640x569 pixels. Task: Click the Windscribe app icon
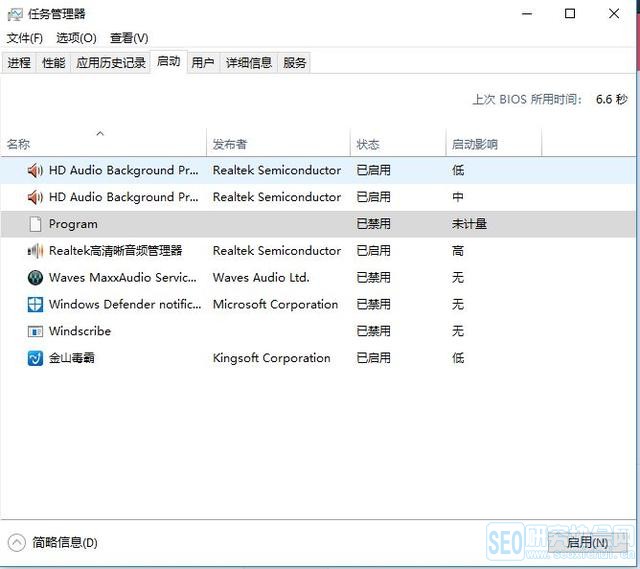(35, 331)
